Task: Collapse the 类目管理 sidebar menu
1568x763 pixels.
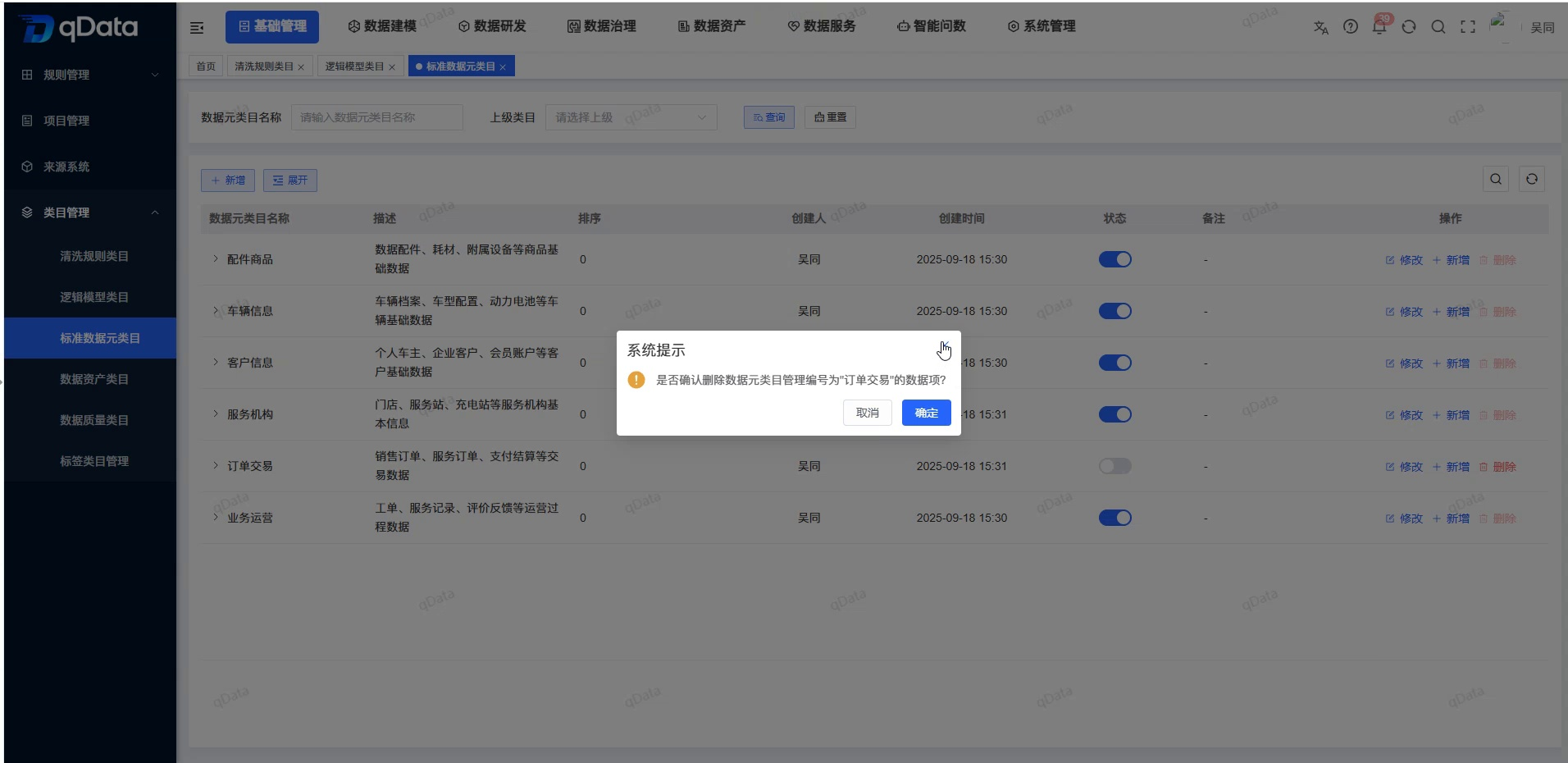Action: coord(90,212)
